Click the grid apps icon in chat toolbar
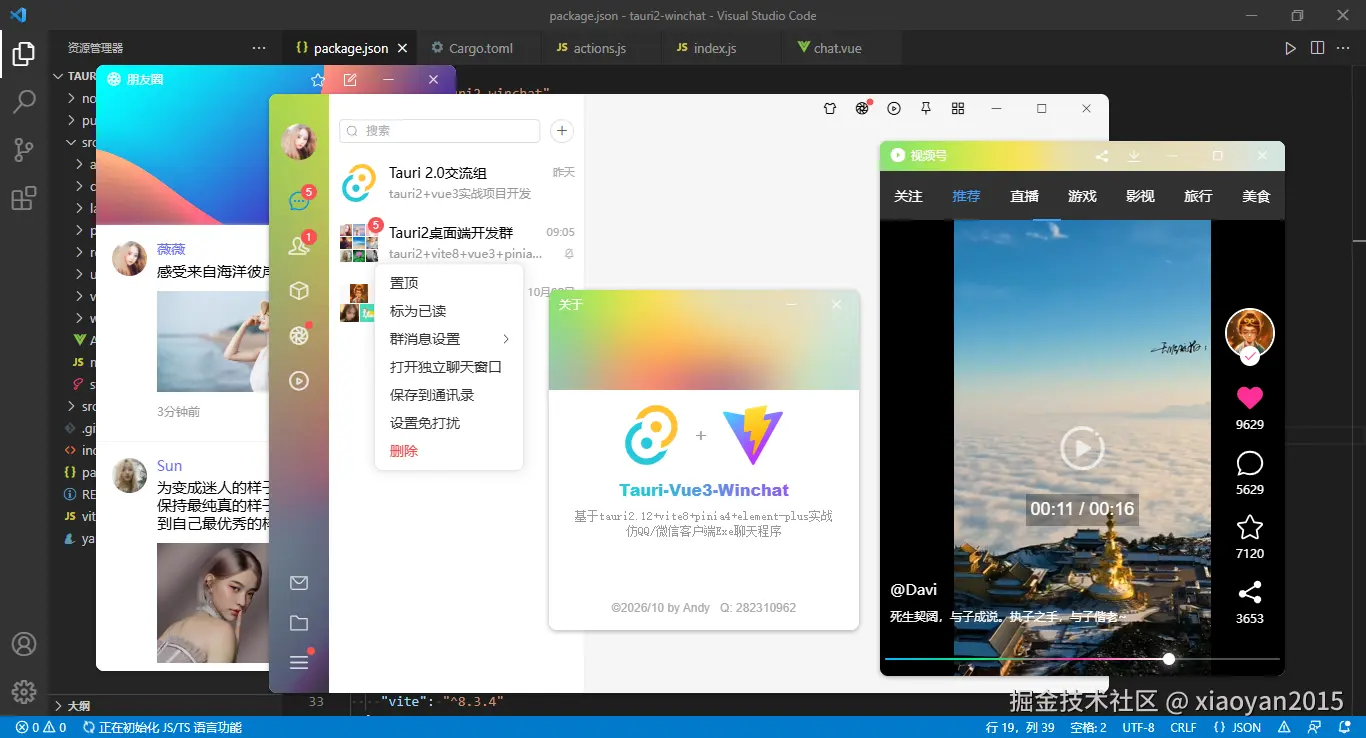1366x738 pixels. pos(958,108)
